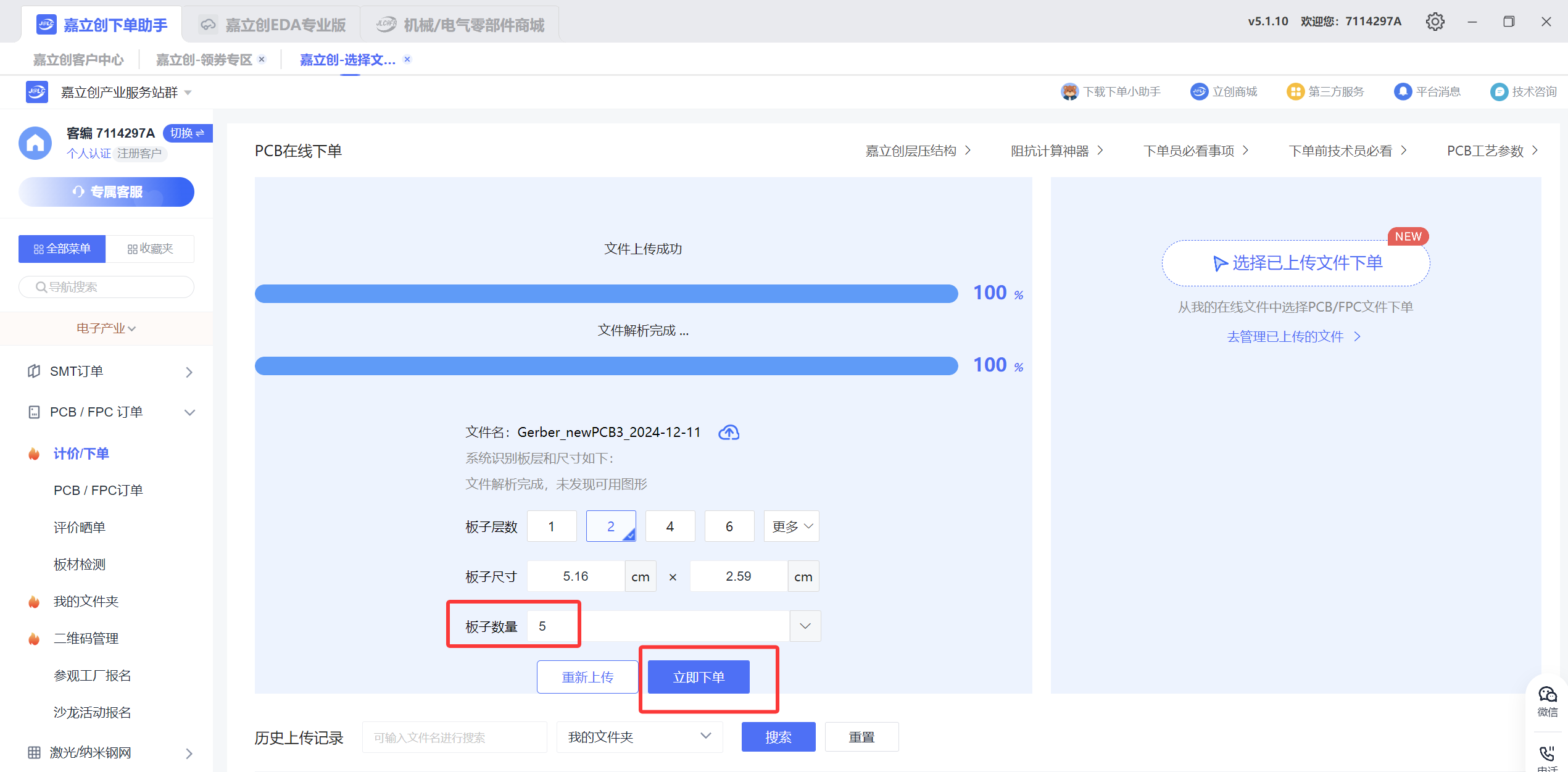Open 计价/下单 sidebar item
Viewport: 1568px width, 772px height.
pyautogui.click(x=81, y=454)
